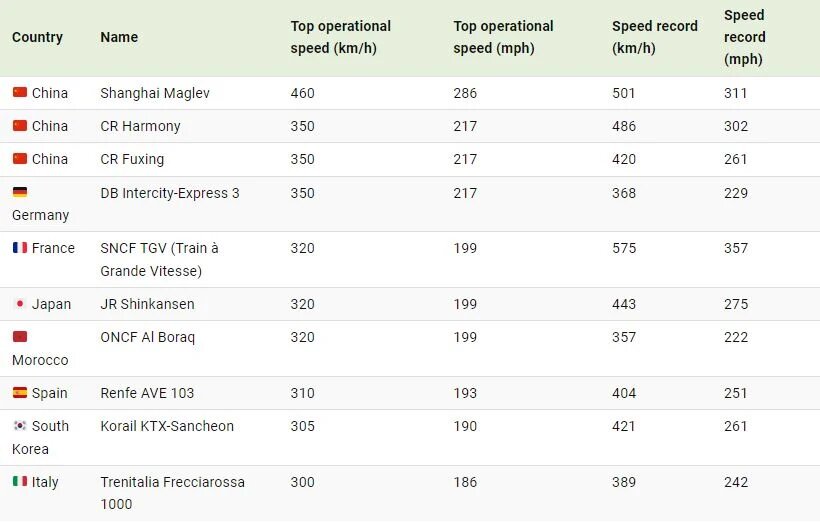The height and width of the screenshot is (522, 820).
Task: Click the China flag beside Shanghai Maglev
Action: pos(20,93)
